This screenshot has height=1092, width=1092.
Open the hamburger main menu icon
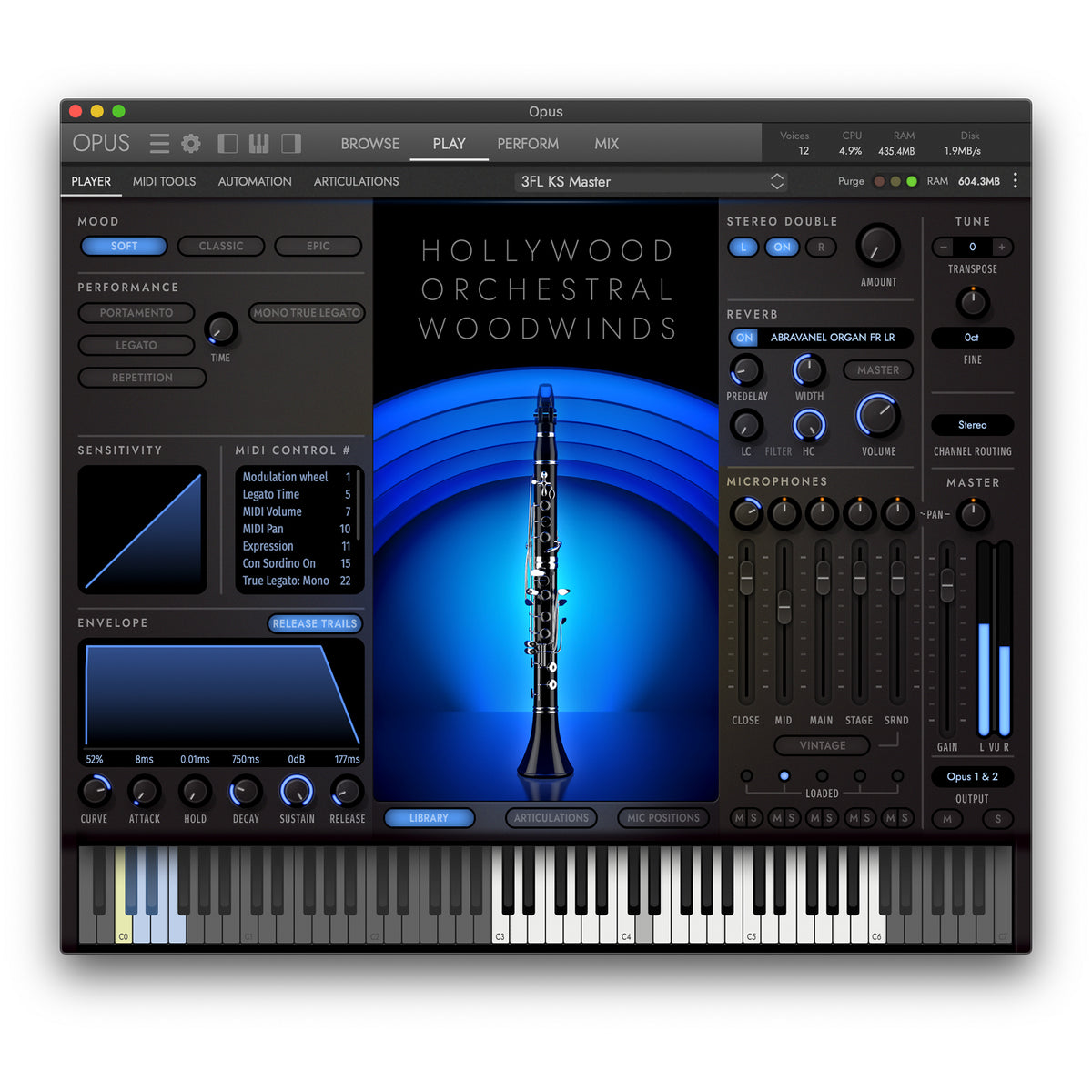click(x=159, y=144)
